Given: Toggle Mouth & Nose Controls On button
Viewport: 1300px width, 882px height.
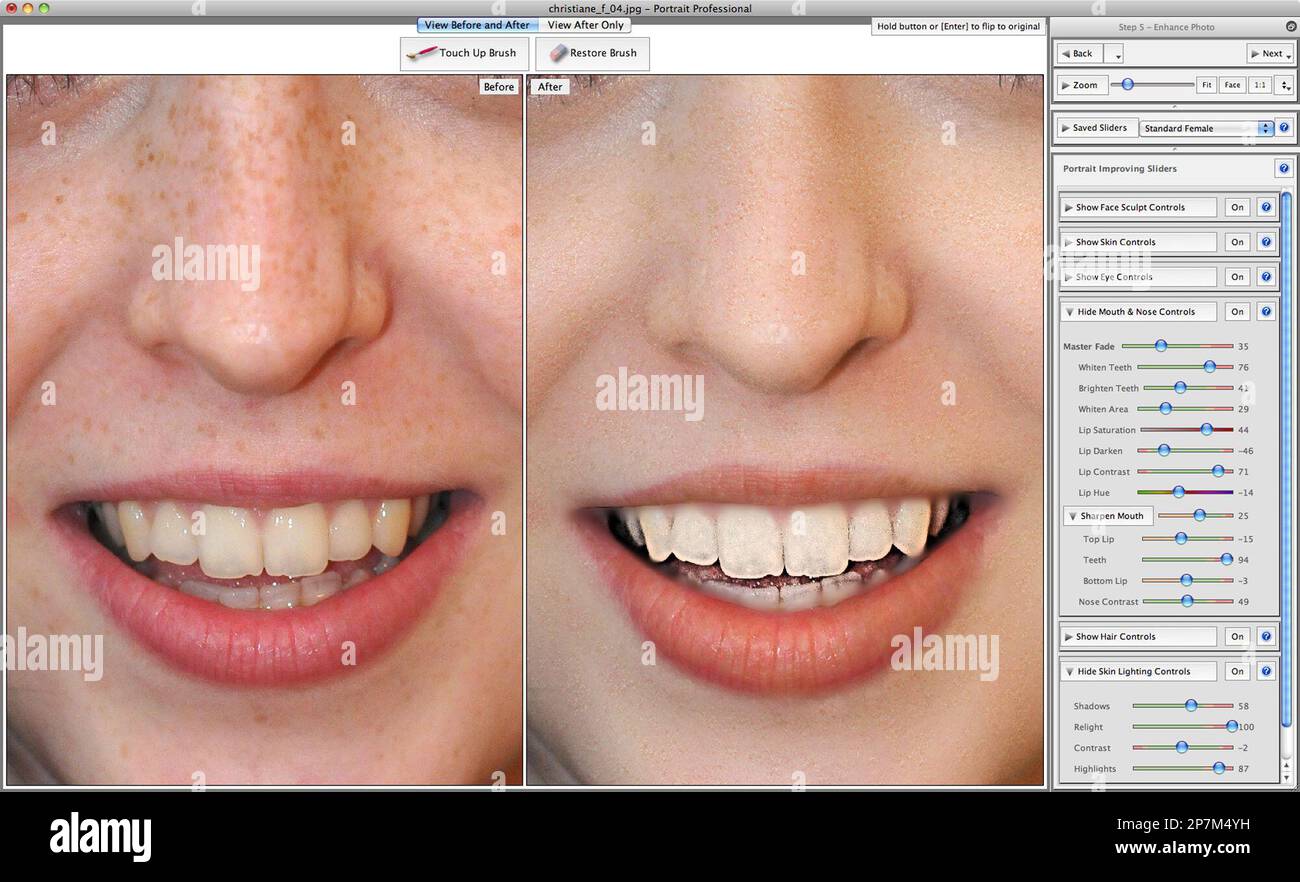Looking at the screenshot, I should click(1238, 312).
